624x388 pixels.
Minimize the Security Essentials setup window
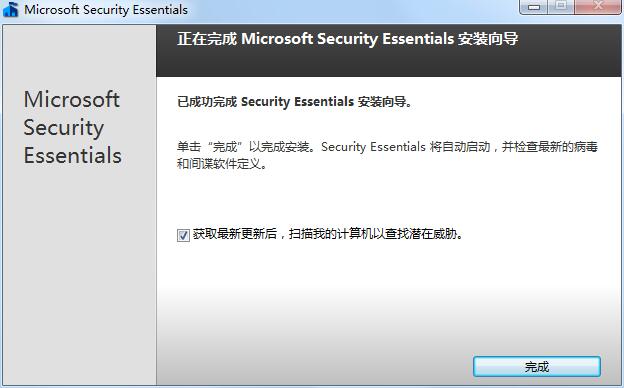tap(534, 7)
